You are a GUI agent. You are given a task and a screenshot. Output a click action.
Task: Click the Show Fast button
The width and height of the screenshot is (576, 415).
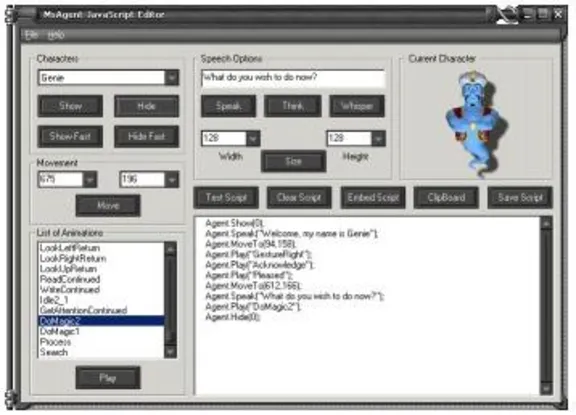70,136
